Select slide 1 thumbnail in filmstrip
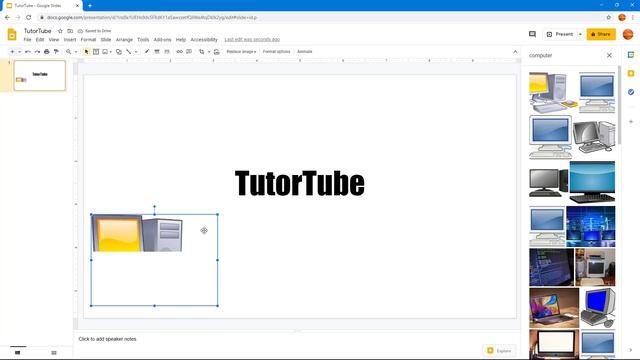This screenshot has width=640, height=360. pyautogui.click(x=40, y=76)
